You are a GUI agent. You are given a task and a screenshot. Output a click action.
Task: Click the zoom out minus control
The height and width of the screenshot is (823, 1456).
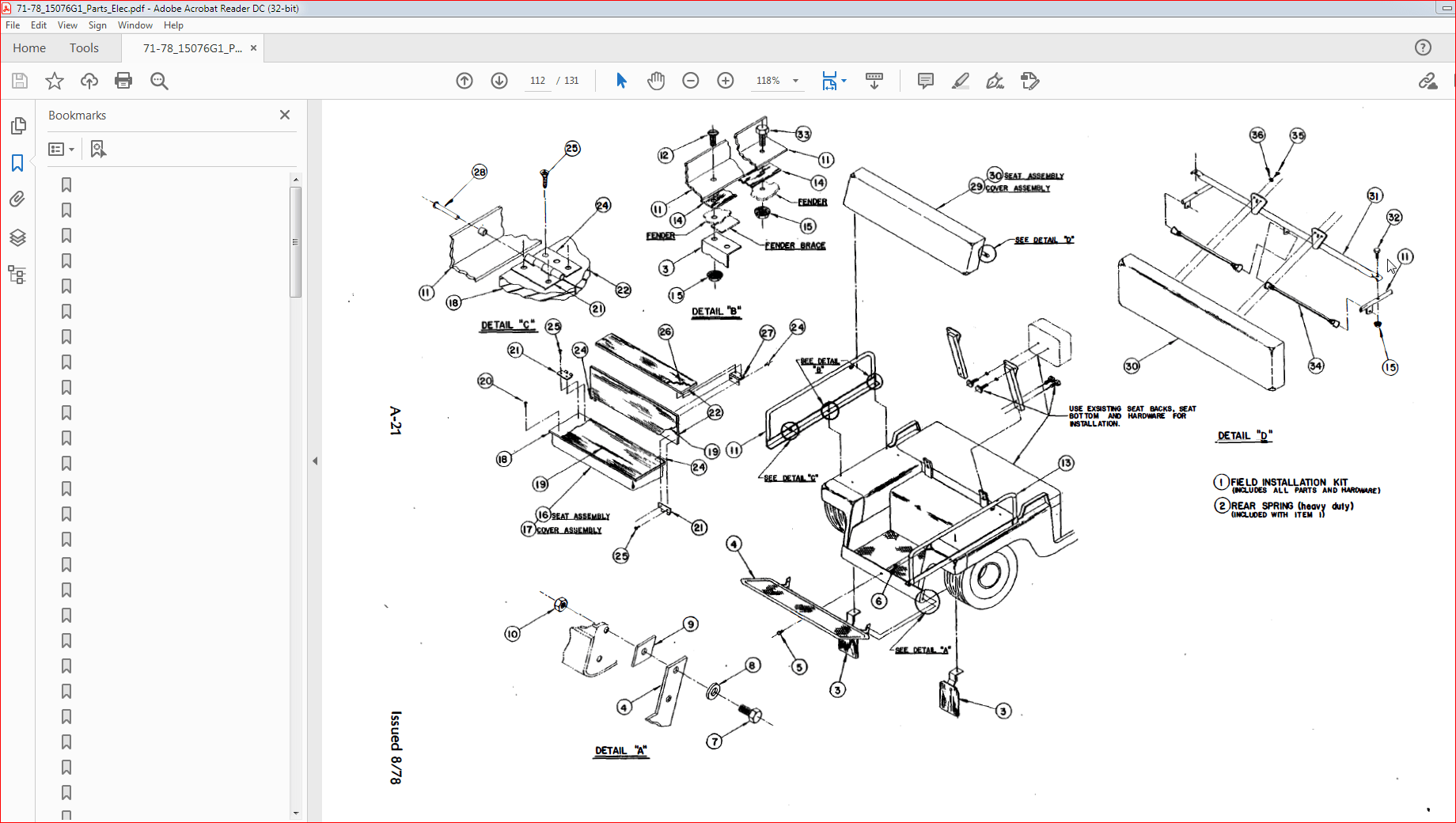tap(690, 80)
